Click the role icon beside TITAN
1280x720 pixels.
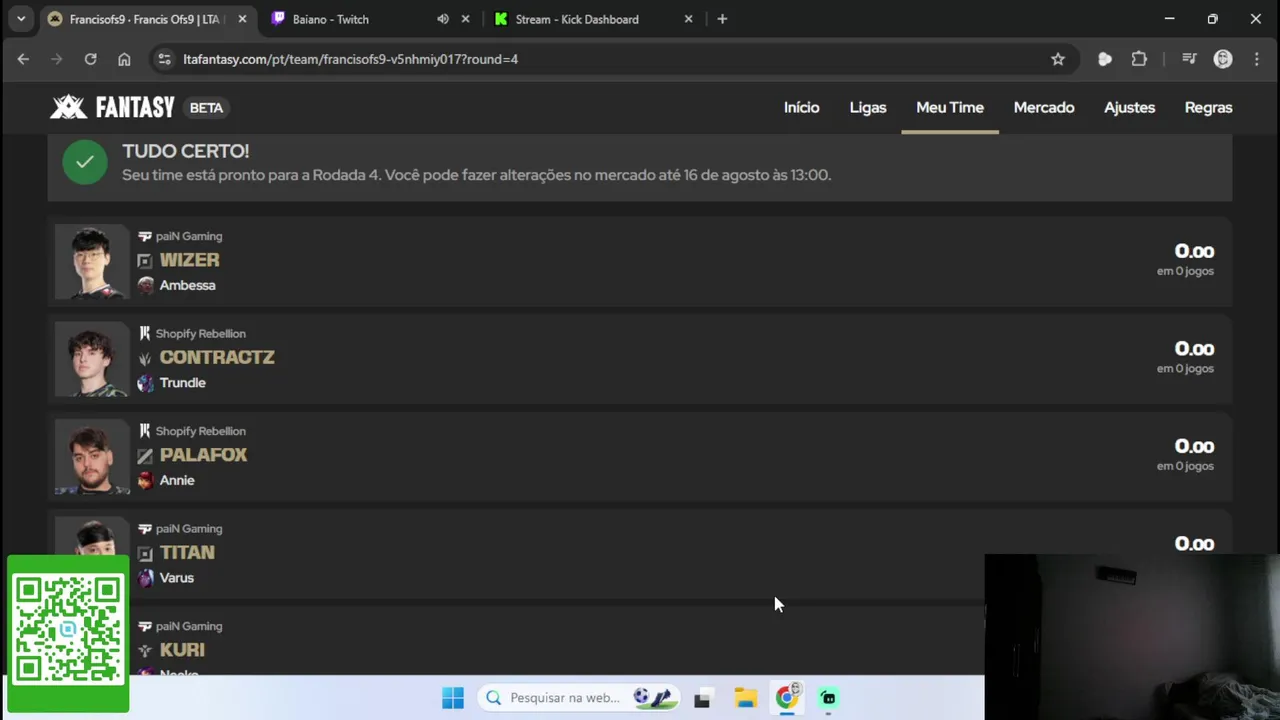(x=145, y=553)
